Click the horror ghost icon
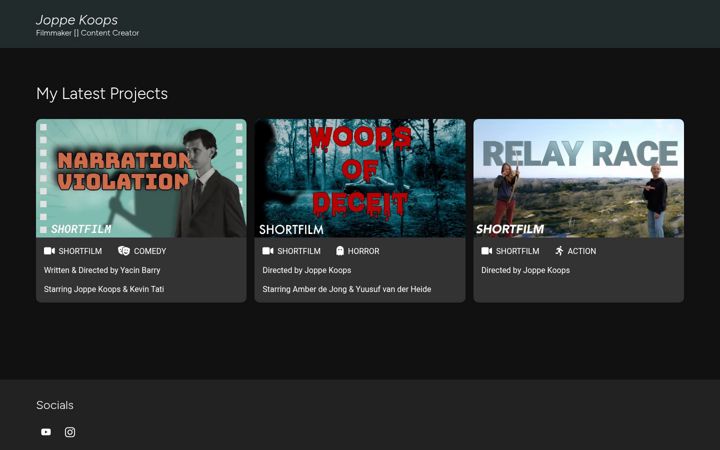 click(340, 251)
